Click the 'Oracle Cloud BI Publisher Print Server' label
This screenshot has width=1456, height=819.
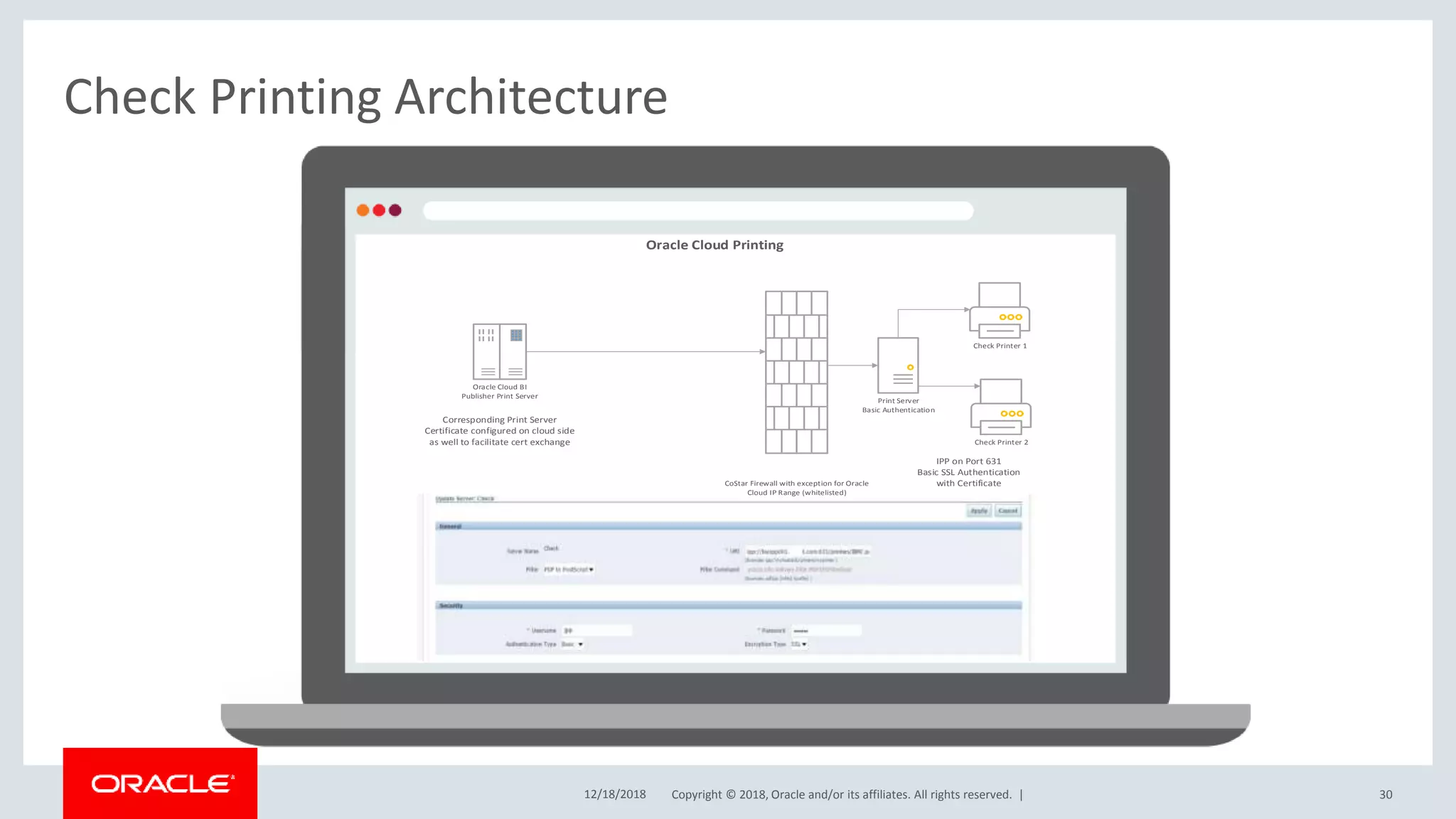pyautogui.click(x=500, y=392)
